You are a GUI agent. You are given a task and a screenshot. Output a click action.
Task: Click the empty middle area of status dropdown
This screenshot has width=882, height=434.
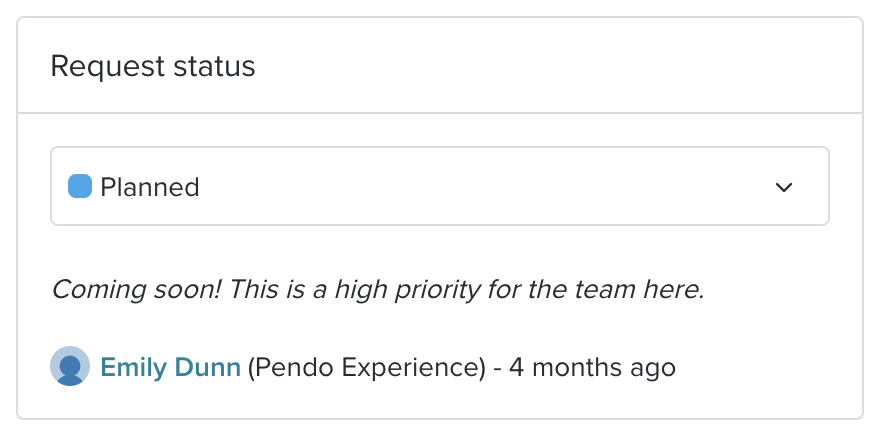484,186
